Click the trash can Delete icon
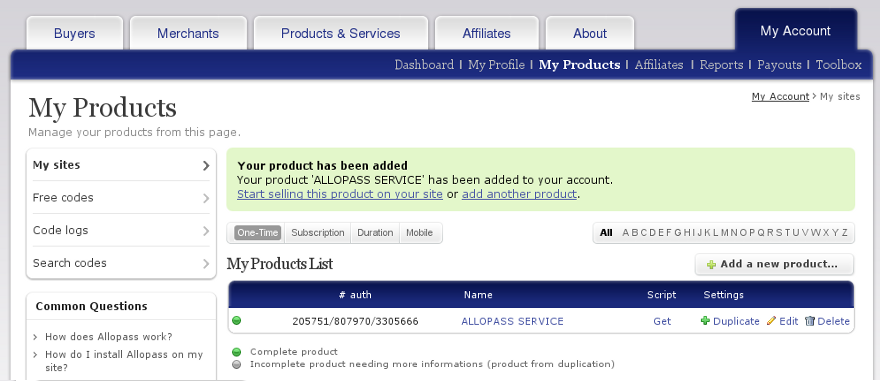 click(810, 321)
